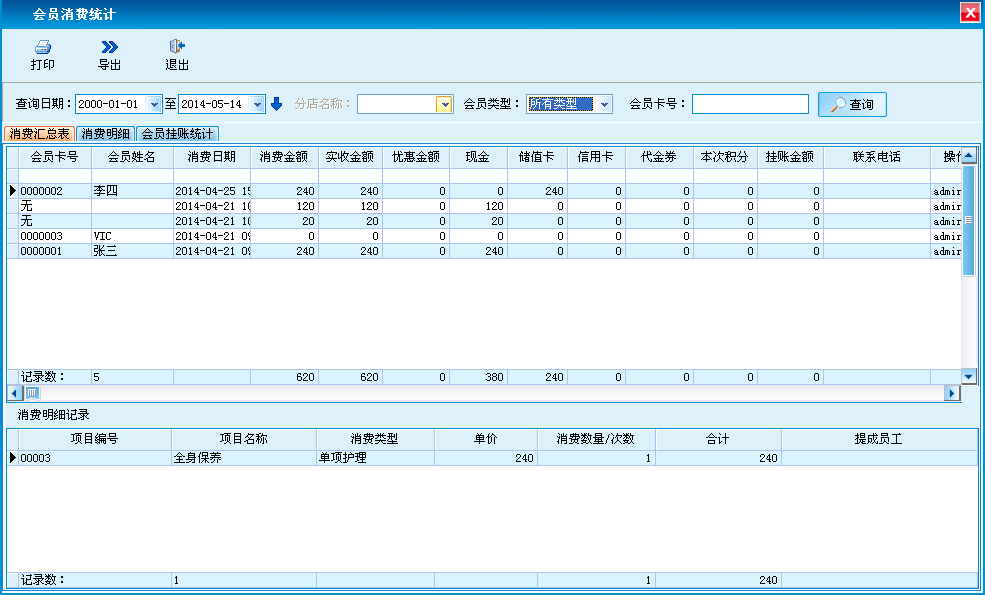Select the 消费汇总表 tab

tap(40, 133)
